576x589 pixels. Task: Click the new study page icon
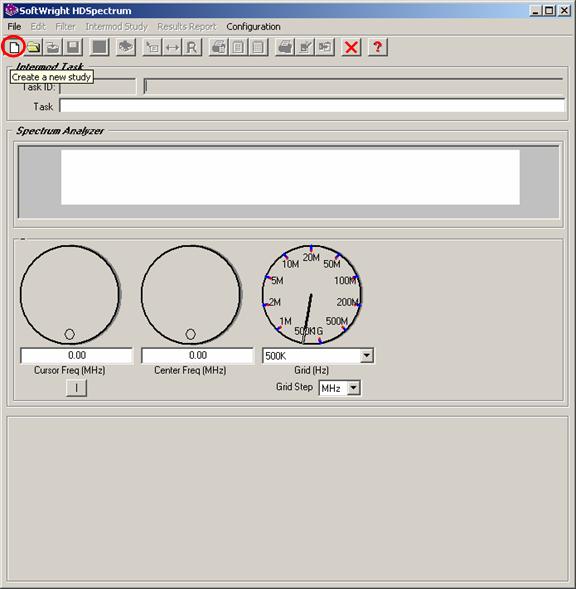click(14, 47)
